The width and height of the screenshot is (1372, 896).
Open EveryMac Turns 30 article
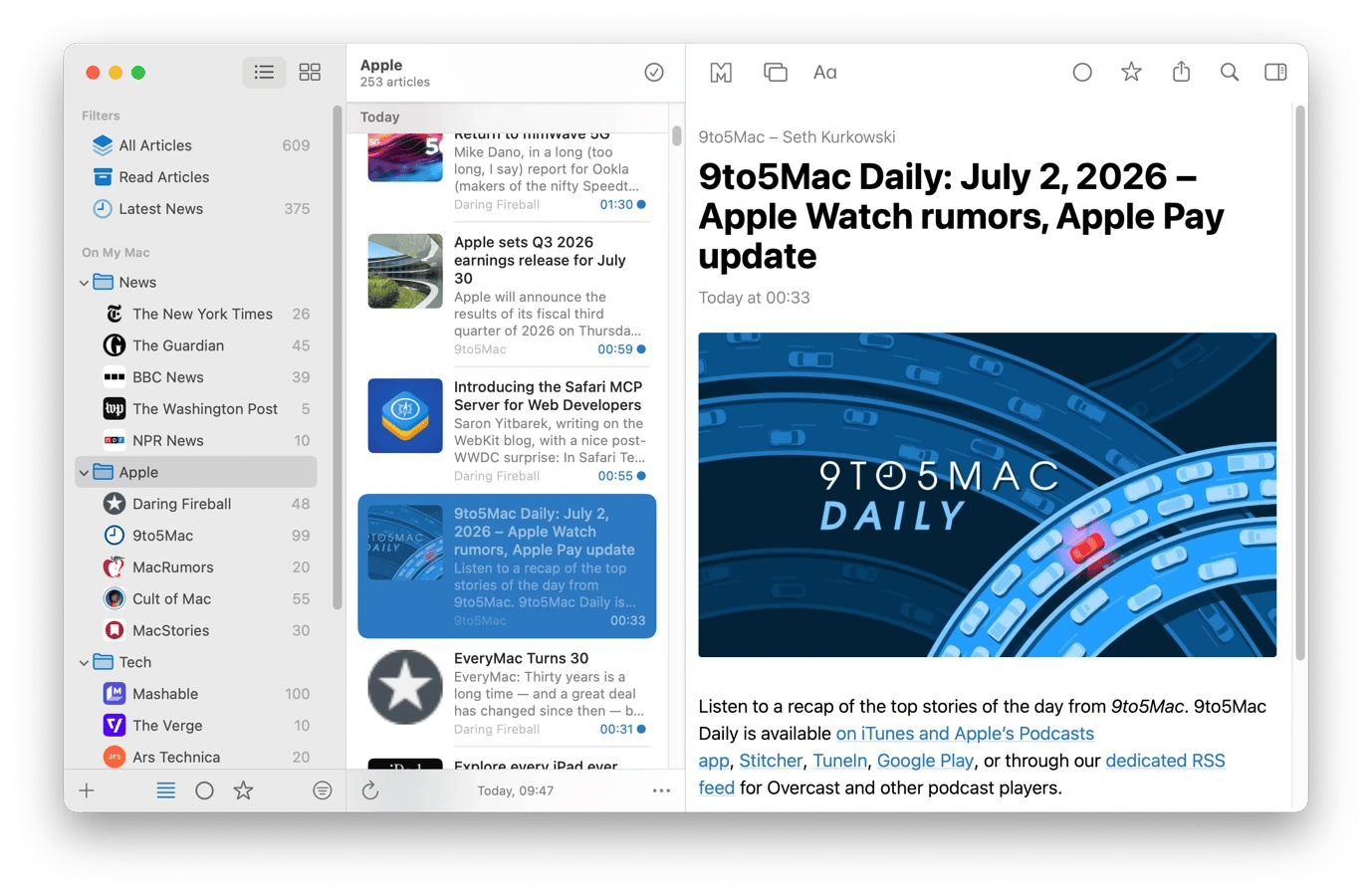[507, 693]
